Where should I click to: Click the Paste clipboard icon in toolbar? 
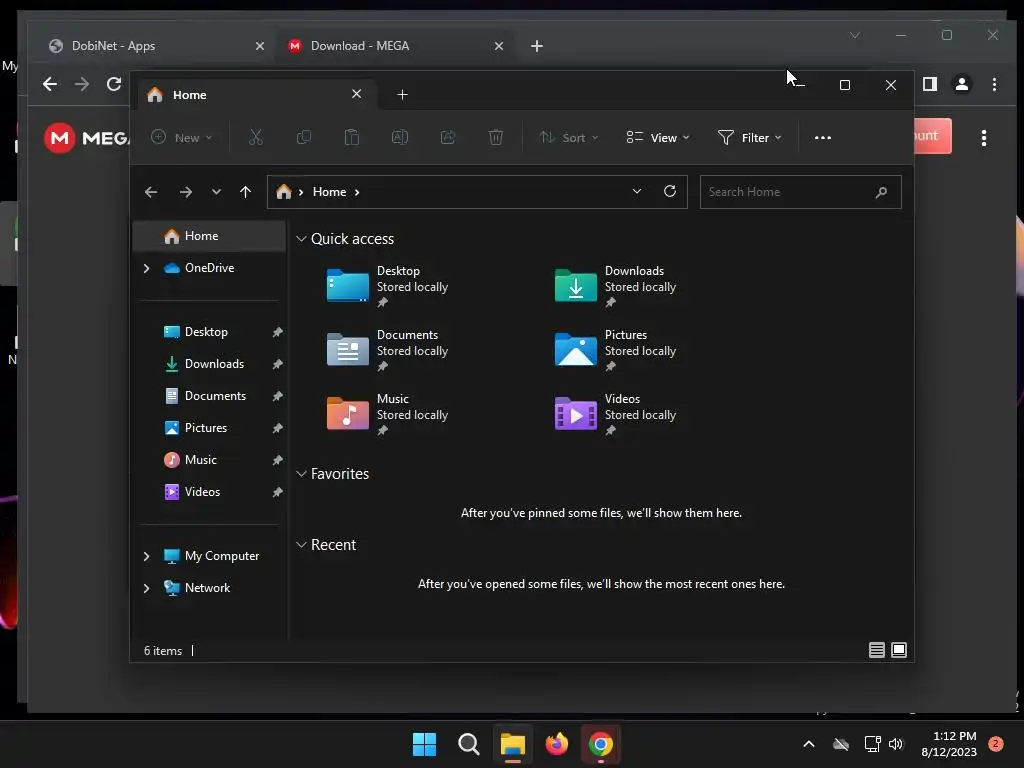(x=351, y=137)
